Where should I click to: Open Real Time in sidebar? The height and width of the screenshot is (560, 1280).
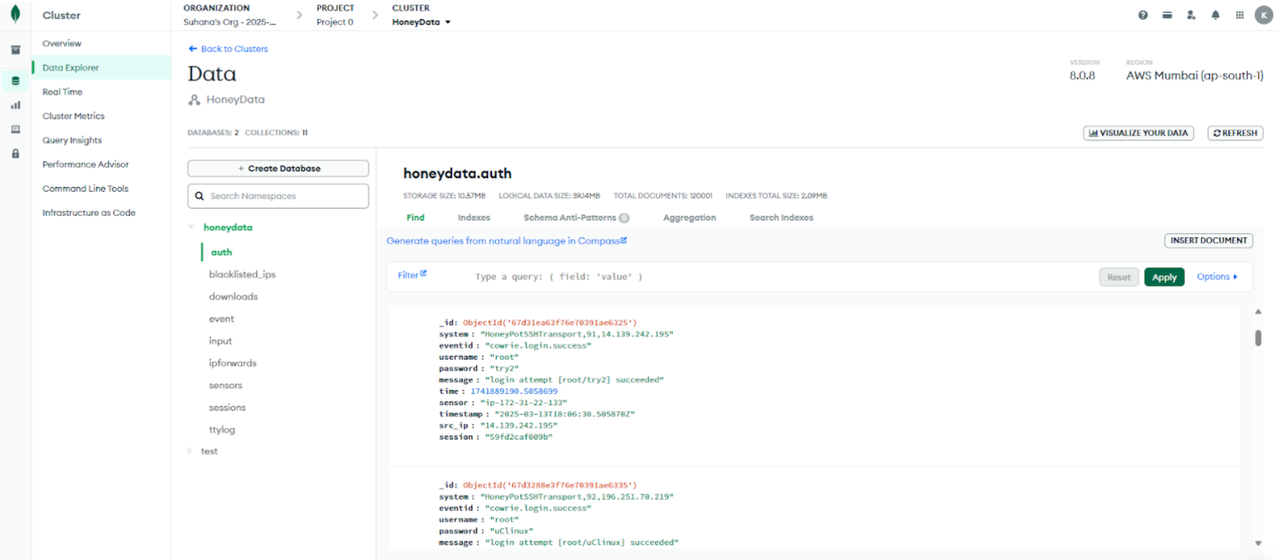click(62, 92)
